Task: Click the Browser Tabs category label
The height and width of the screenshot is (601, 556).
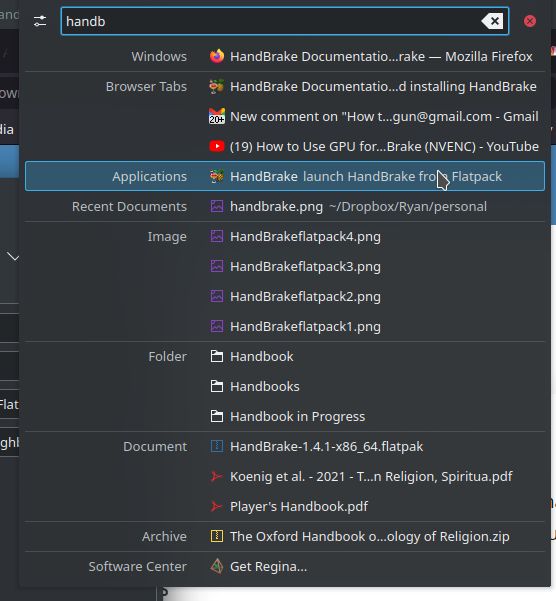Action: 146,87
